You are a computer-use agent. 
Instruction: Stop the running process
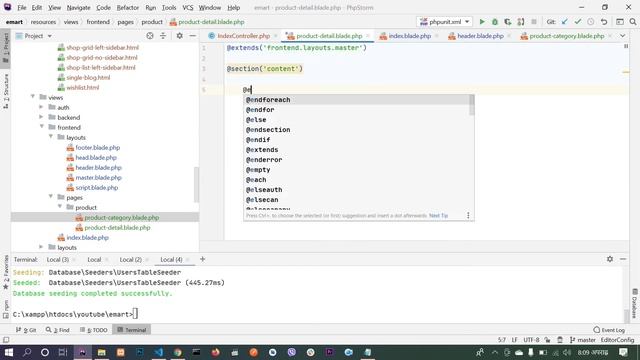533,22
